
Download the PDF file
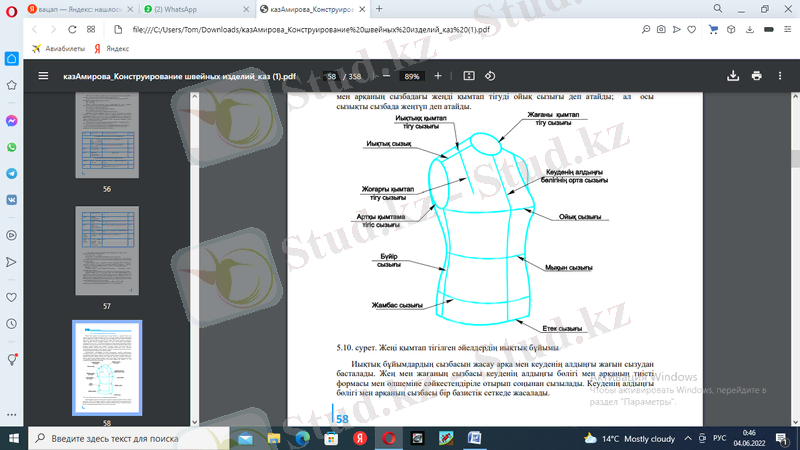[733, 76]
